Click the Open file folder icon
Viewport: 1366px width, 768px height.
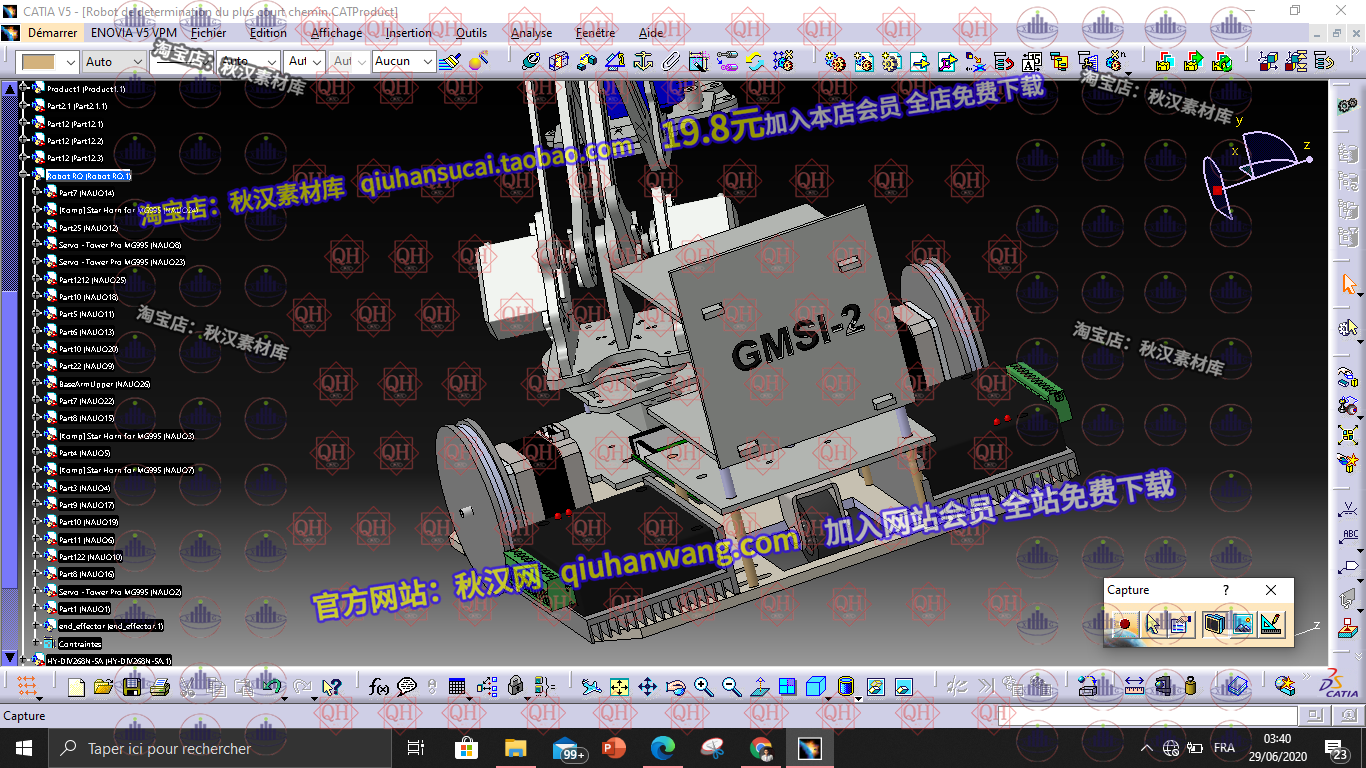tap(103, 687)
